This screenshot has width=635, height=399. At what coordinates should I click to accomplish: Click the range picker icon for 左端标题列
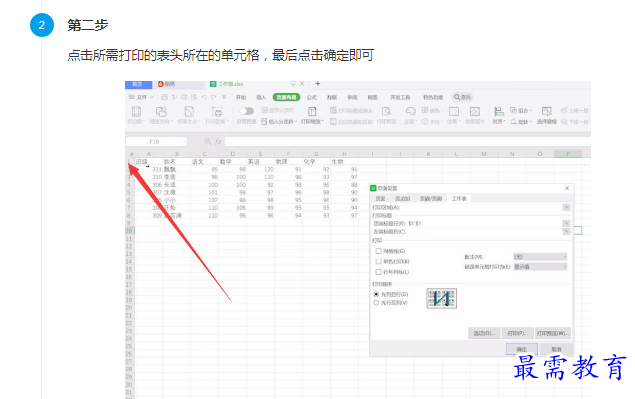(566, 231)
